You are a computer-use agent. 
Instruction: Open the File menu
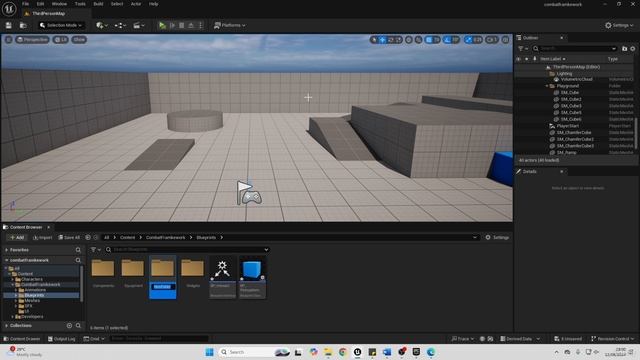pos(25,4)
